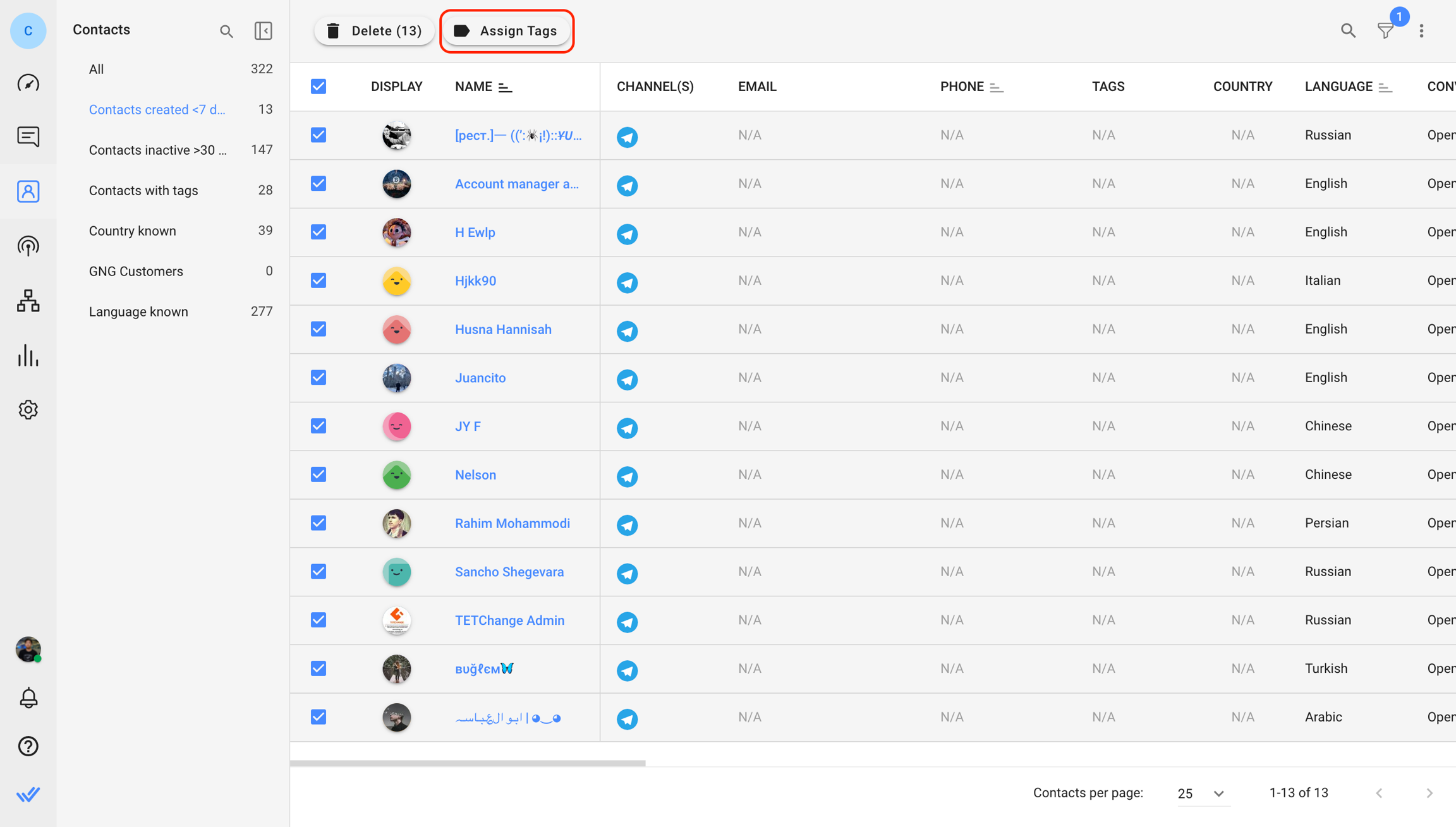Collapse the Contacts side panel

coord(263,30)
